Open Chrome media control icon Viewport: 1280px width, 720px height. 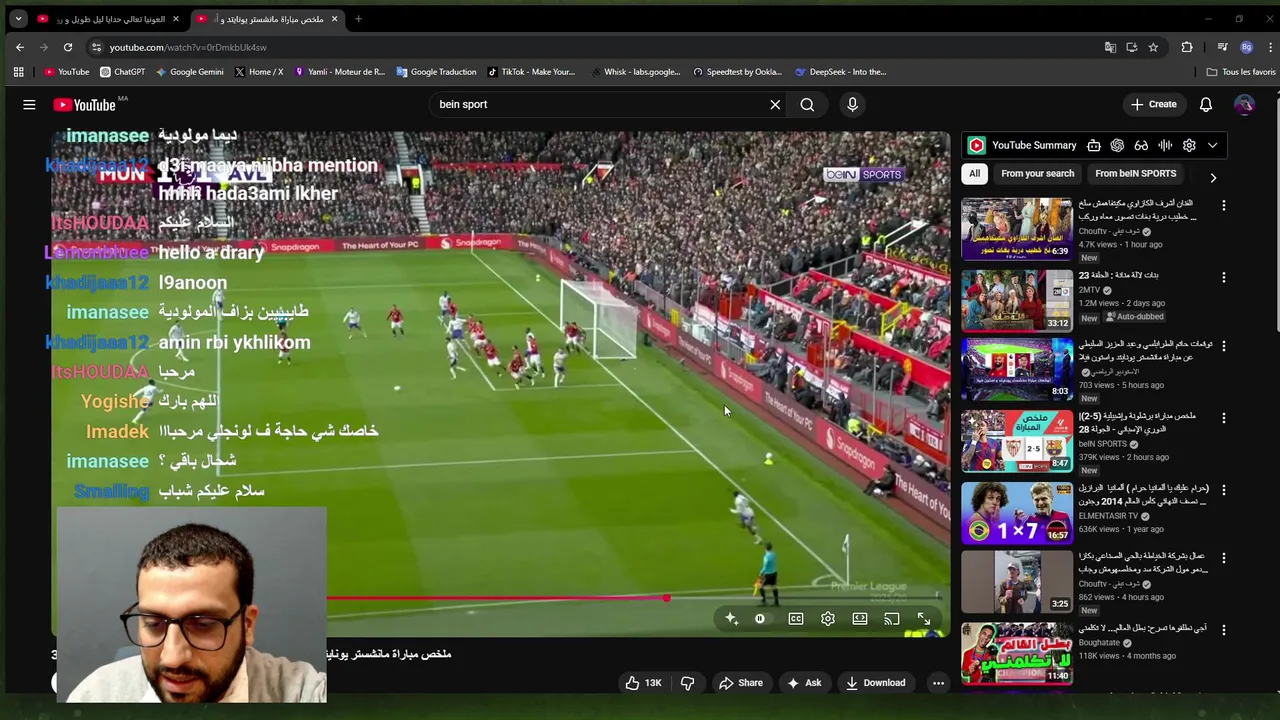(x=1222, y=47)
